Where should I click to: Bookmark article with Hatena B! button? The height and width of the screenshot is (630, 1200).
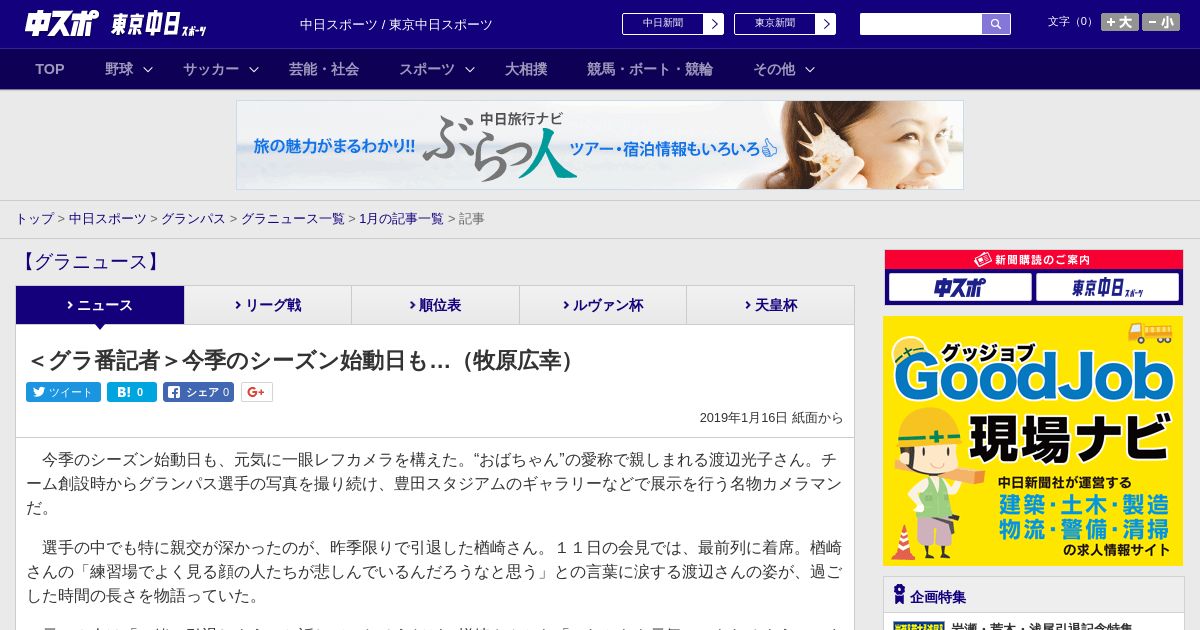tap(132, 392)
